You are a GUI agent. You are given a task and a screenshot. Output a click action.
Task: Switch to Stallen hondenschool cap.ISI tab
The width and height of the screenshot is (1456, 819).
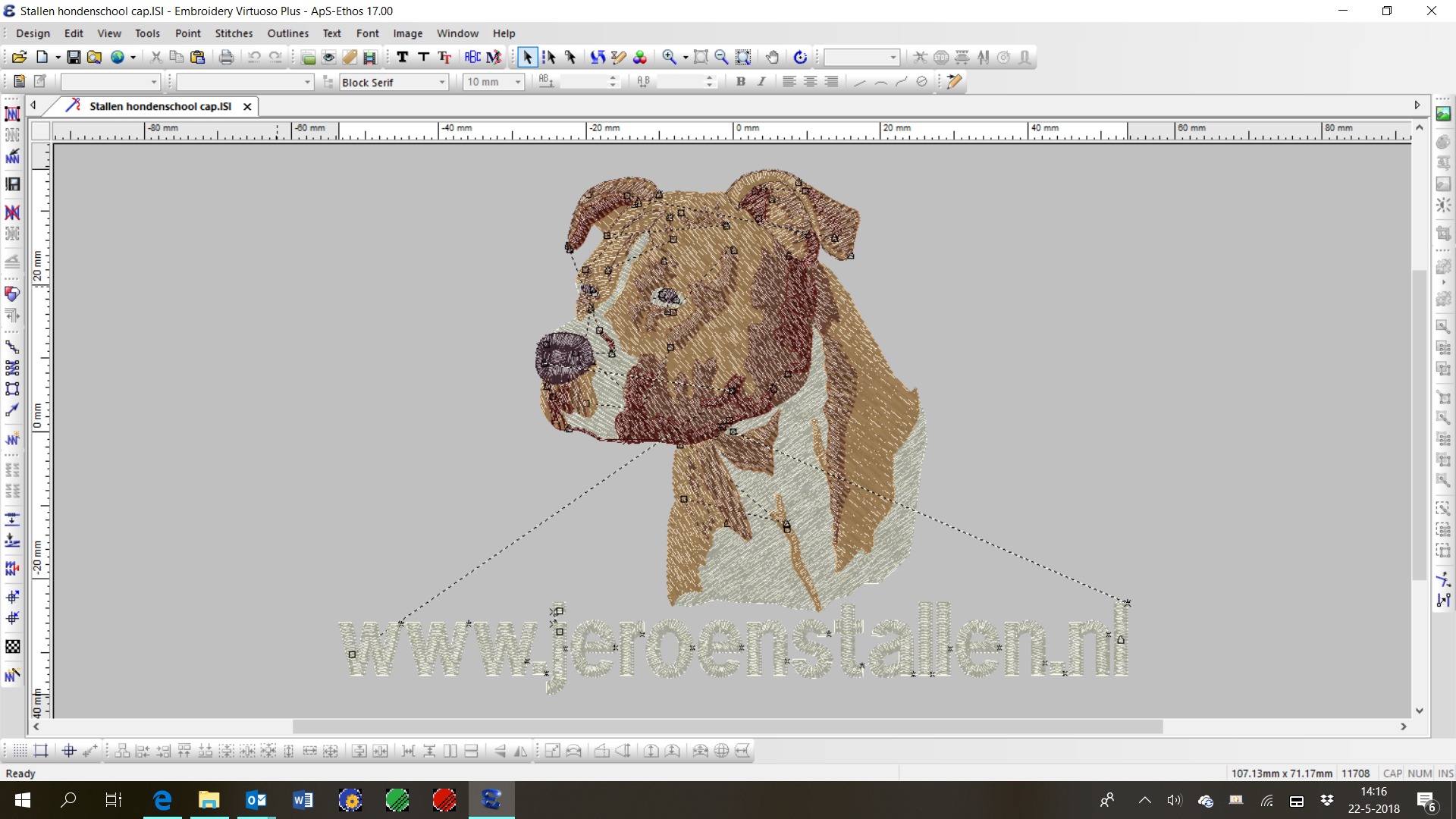tap(159, 106)
